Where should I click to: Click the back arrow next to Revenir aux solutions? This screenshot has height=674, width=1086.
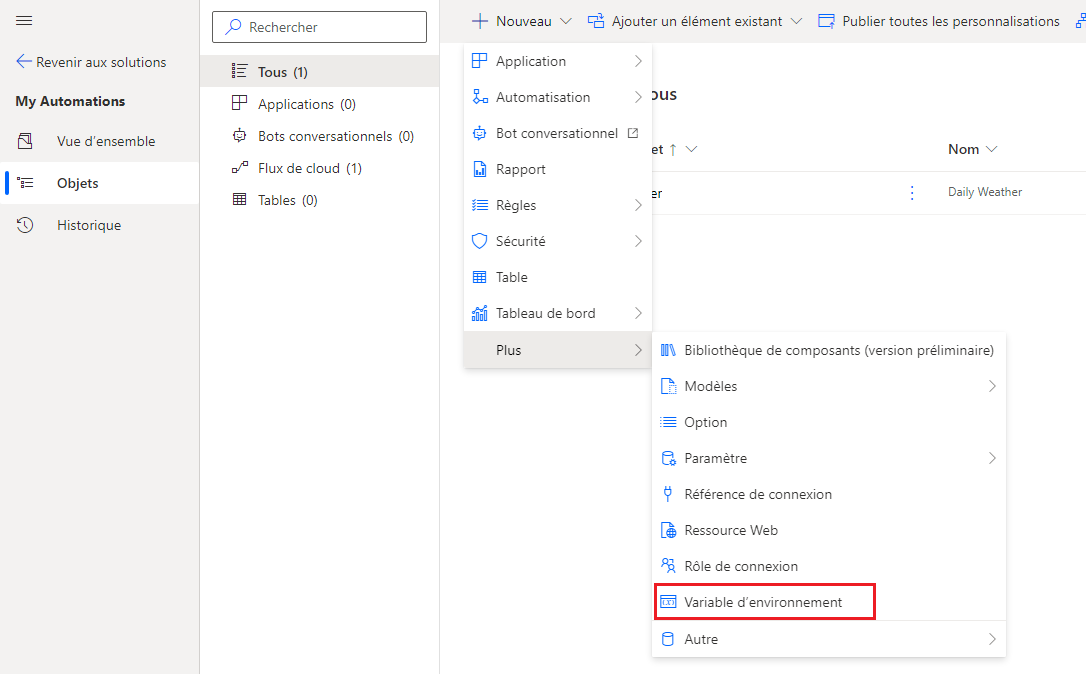[24, 62]
